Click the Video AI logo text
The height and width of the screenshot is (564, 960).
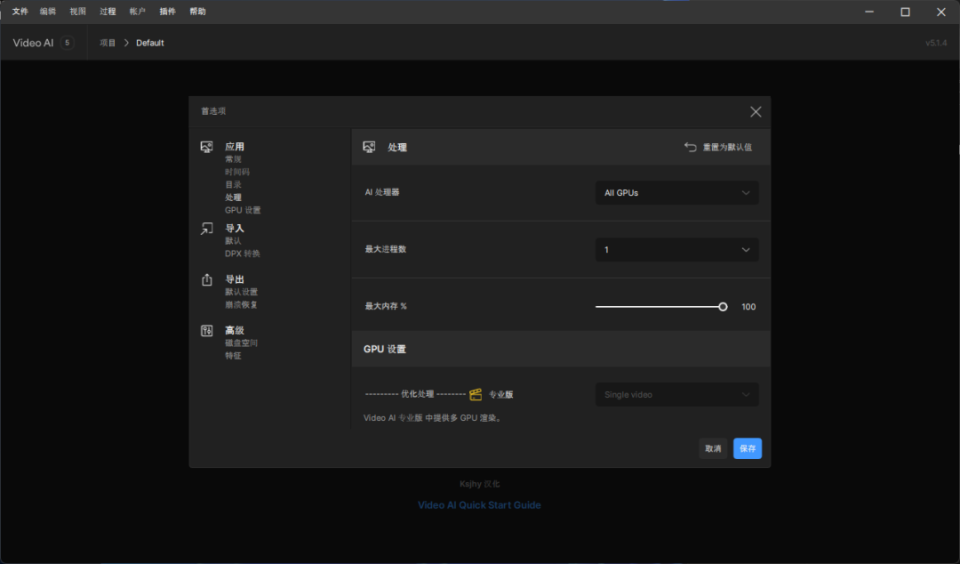tap(33, 43)
